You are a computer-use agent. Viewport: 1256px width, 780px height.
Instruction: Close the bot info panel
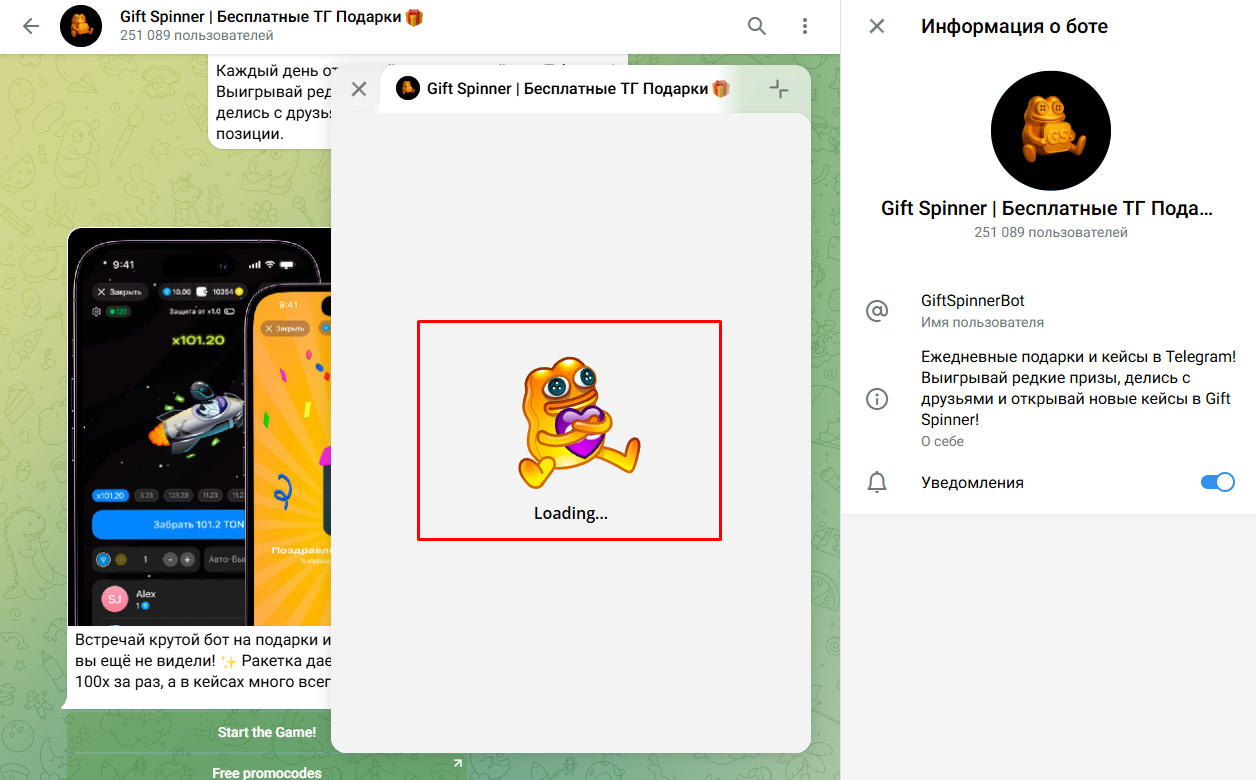click(877, 26)
